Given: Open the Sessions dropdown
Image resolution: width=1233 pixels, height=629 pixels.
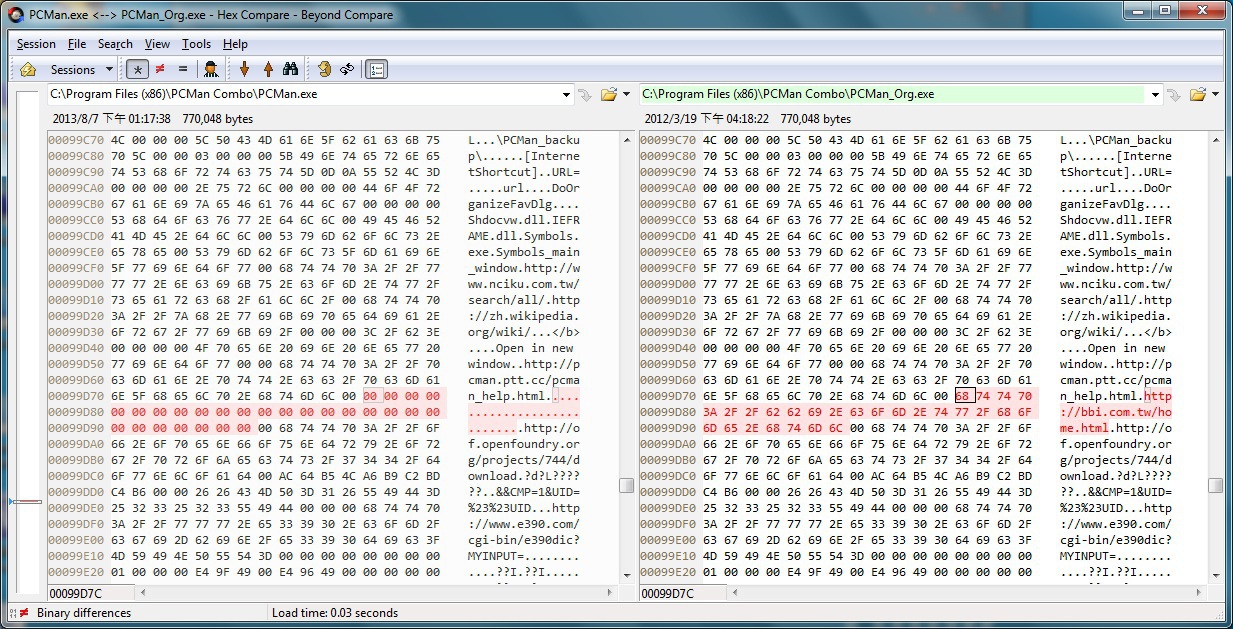Looking at the screenshot, I should click(81, 69).
